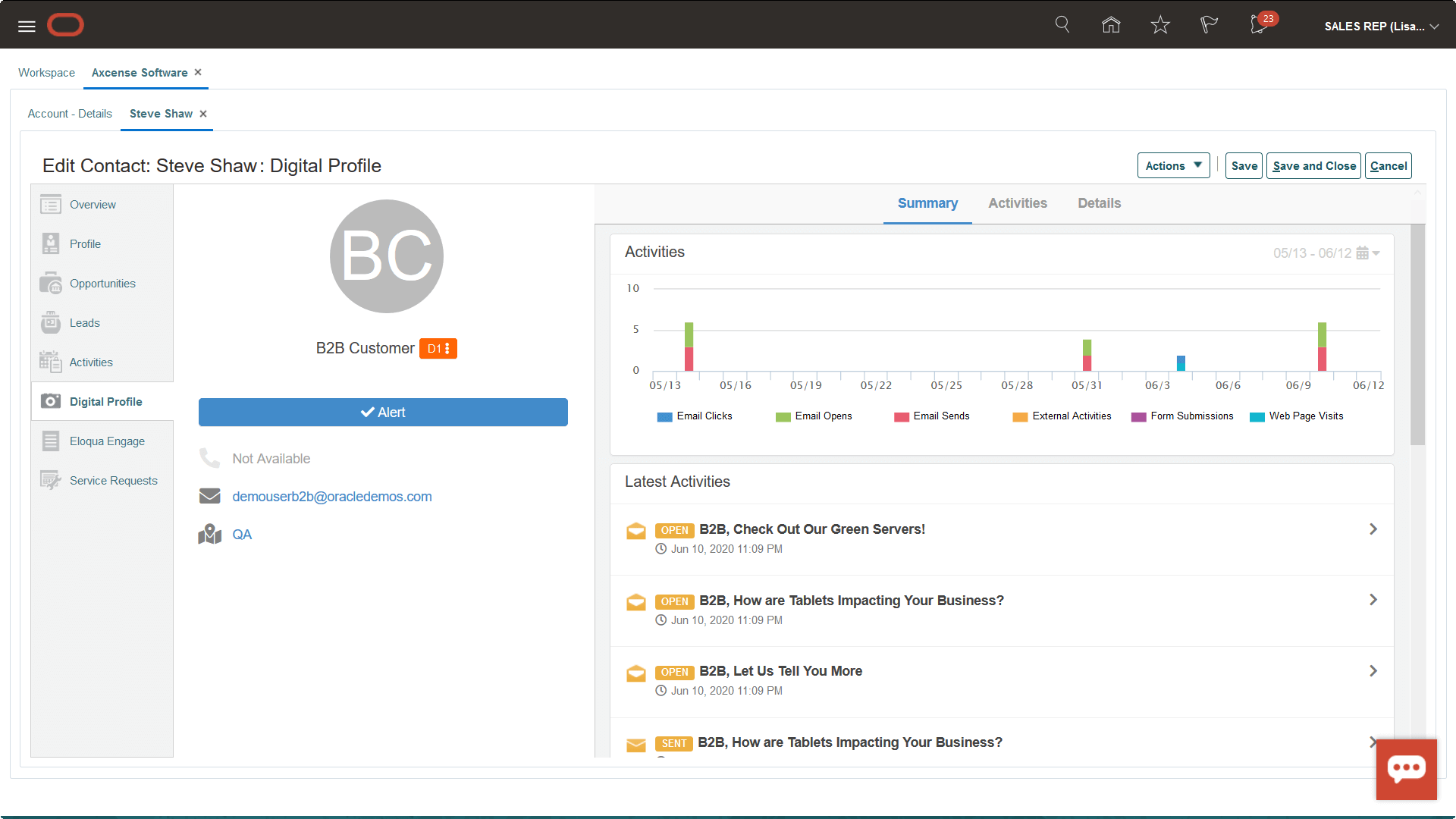The height and width of the screenshot is (819, 1456).
Task: Open the Service Requests section
Action: (113, 480)
